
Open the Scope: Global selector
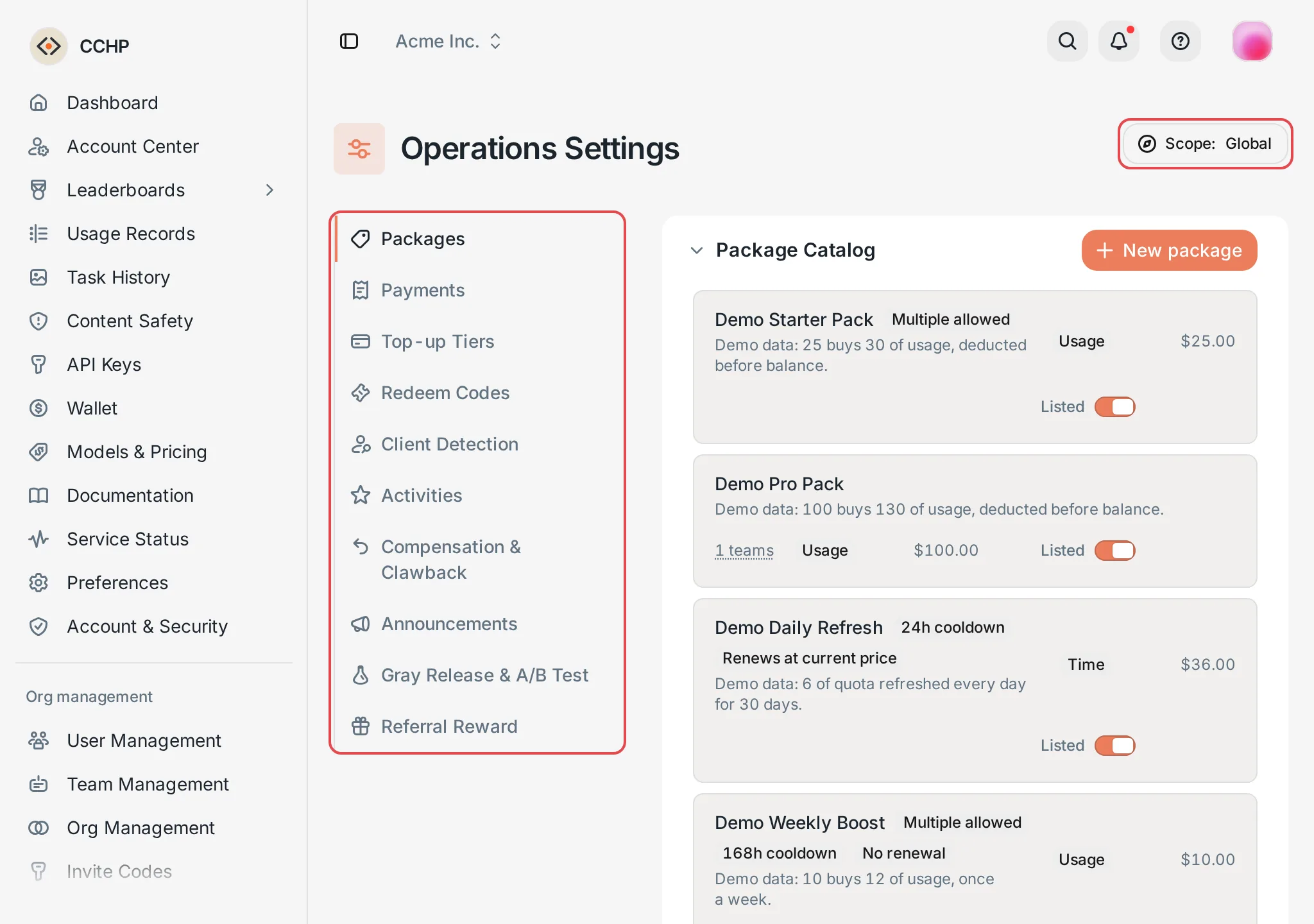coord(1205,144)
